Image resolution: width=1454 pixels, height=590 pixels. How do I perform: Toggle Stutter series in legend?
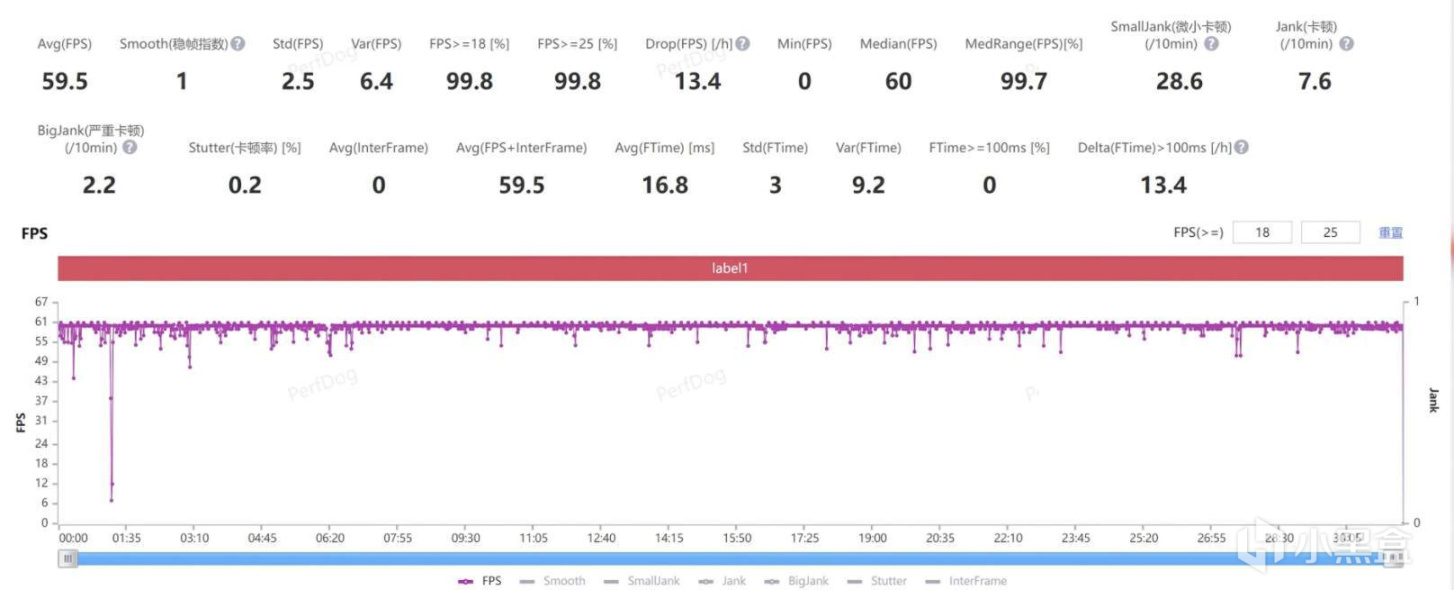tap(877, 581)
